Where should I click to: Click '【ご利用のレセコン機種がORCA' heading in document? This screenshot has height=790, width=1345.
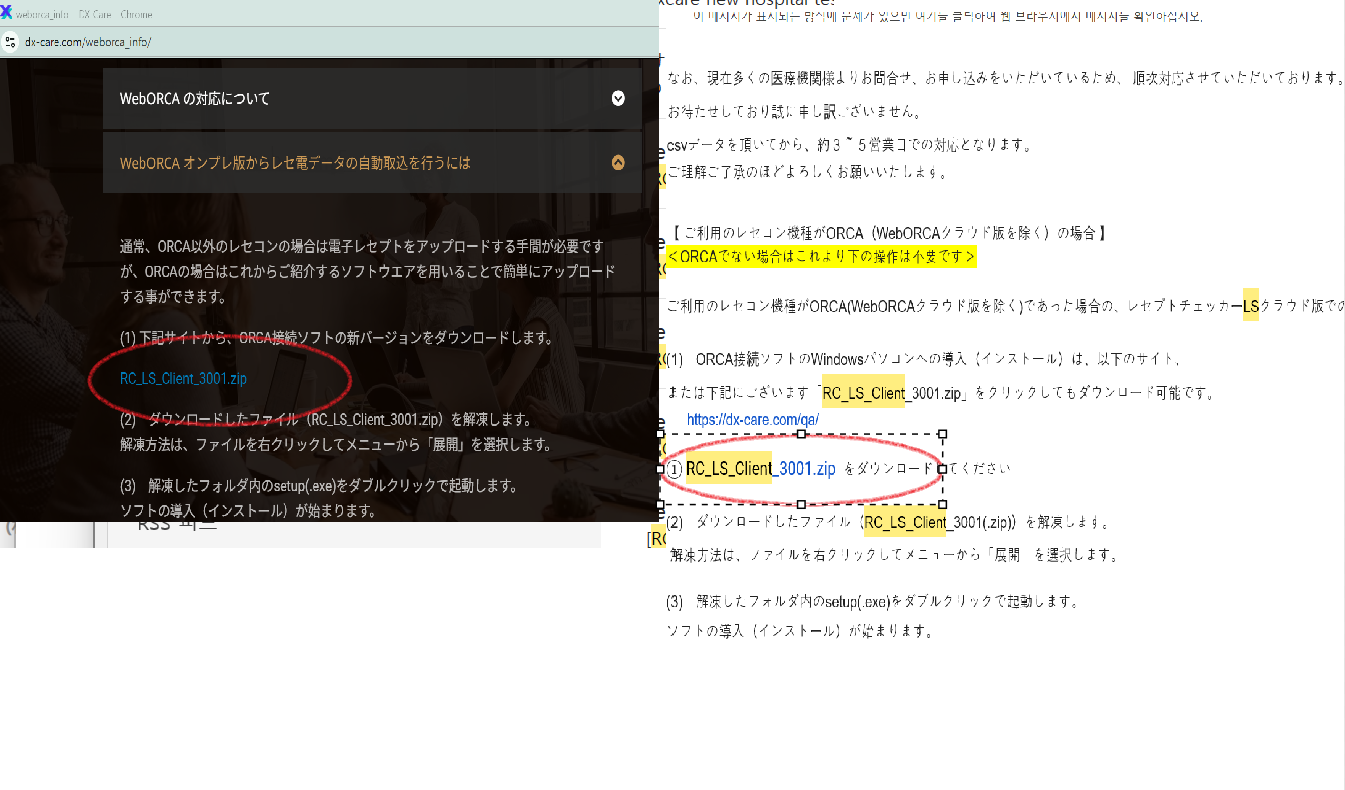(x=887, y=233)
